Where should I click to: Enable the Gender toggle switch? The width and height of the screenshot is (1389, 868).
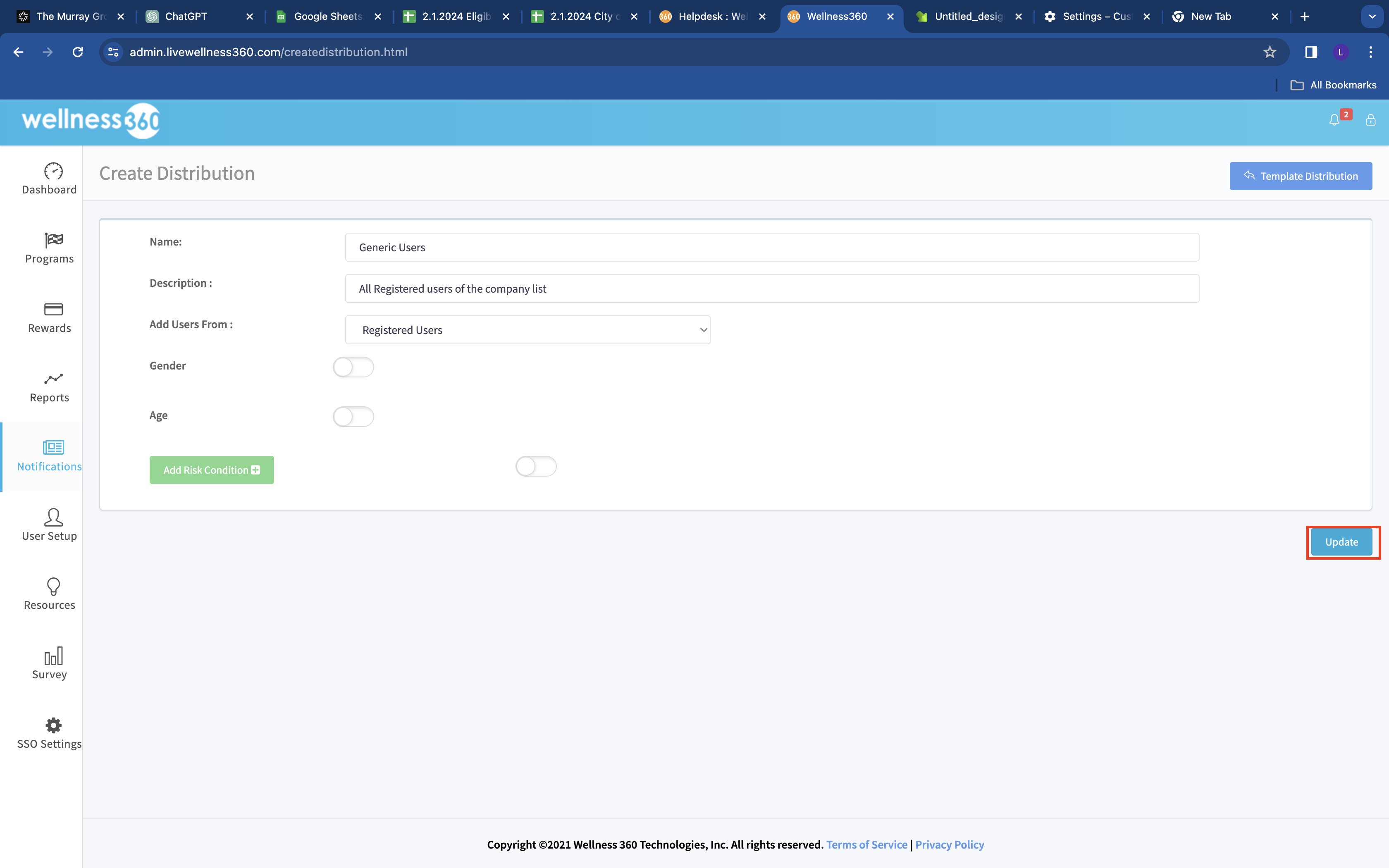coord(353,367)
